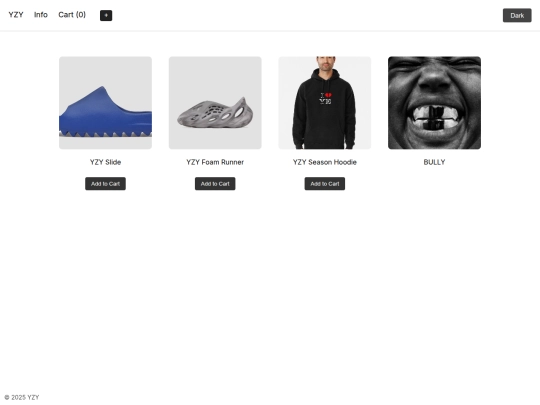Select the black hoodie product image
The image size is (540, 405).
[325, 103]
